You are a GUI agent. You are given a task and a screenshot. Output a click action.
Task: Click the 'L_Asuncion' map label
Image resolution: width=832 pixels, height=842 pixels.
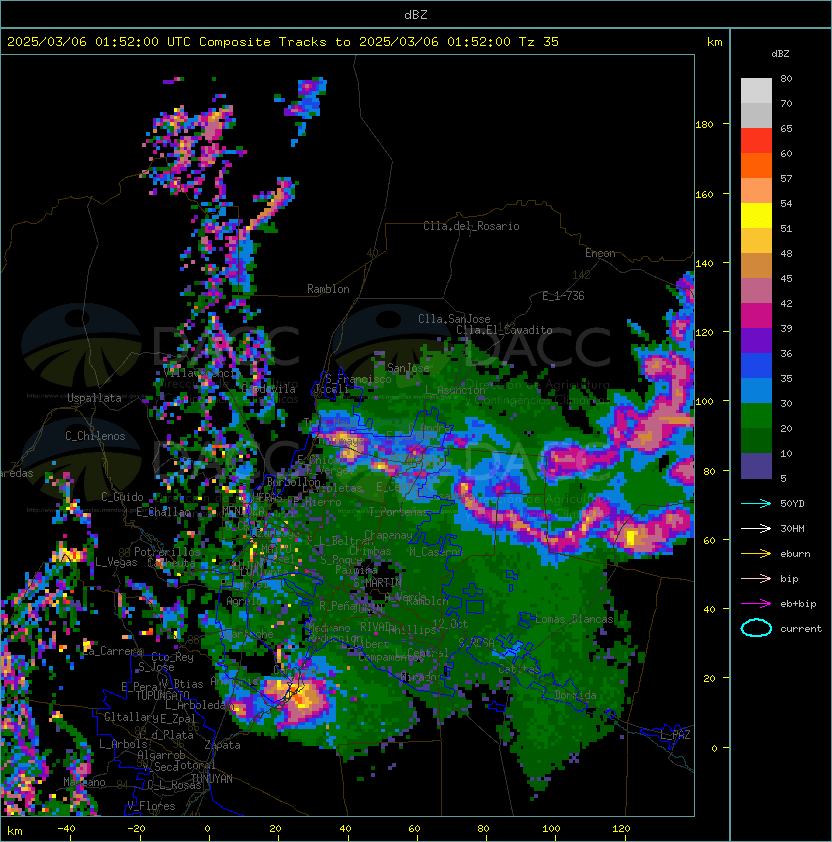(454, 390)
